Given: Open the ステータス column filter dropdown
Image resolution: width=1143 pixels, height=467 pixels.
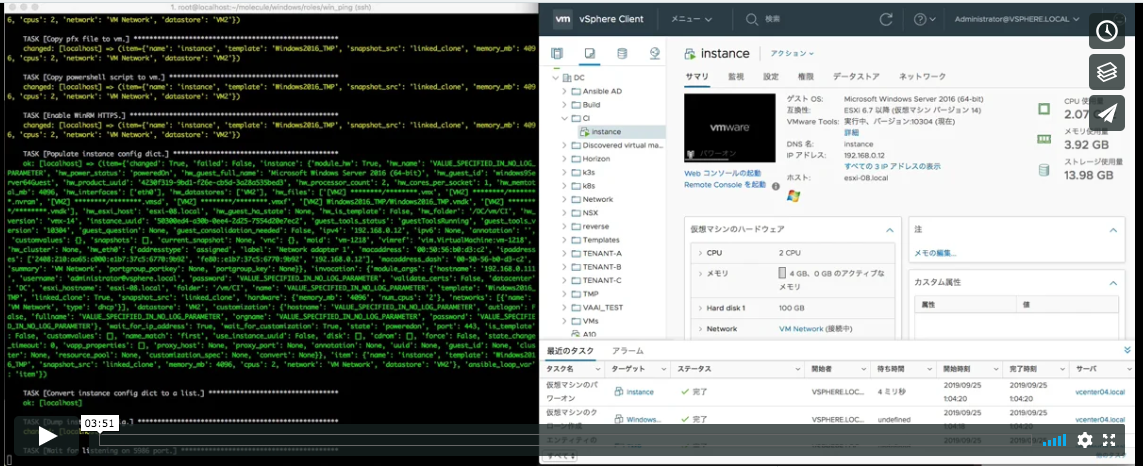Looking at the screenshot, I should click(797, 369).
